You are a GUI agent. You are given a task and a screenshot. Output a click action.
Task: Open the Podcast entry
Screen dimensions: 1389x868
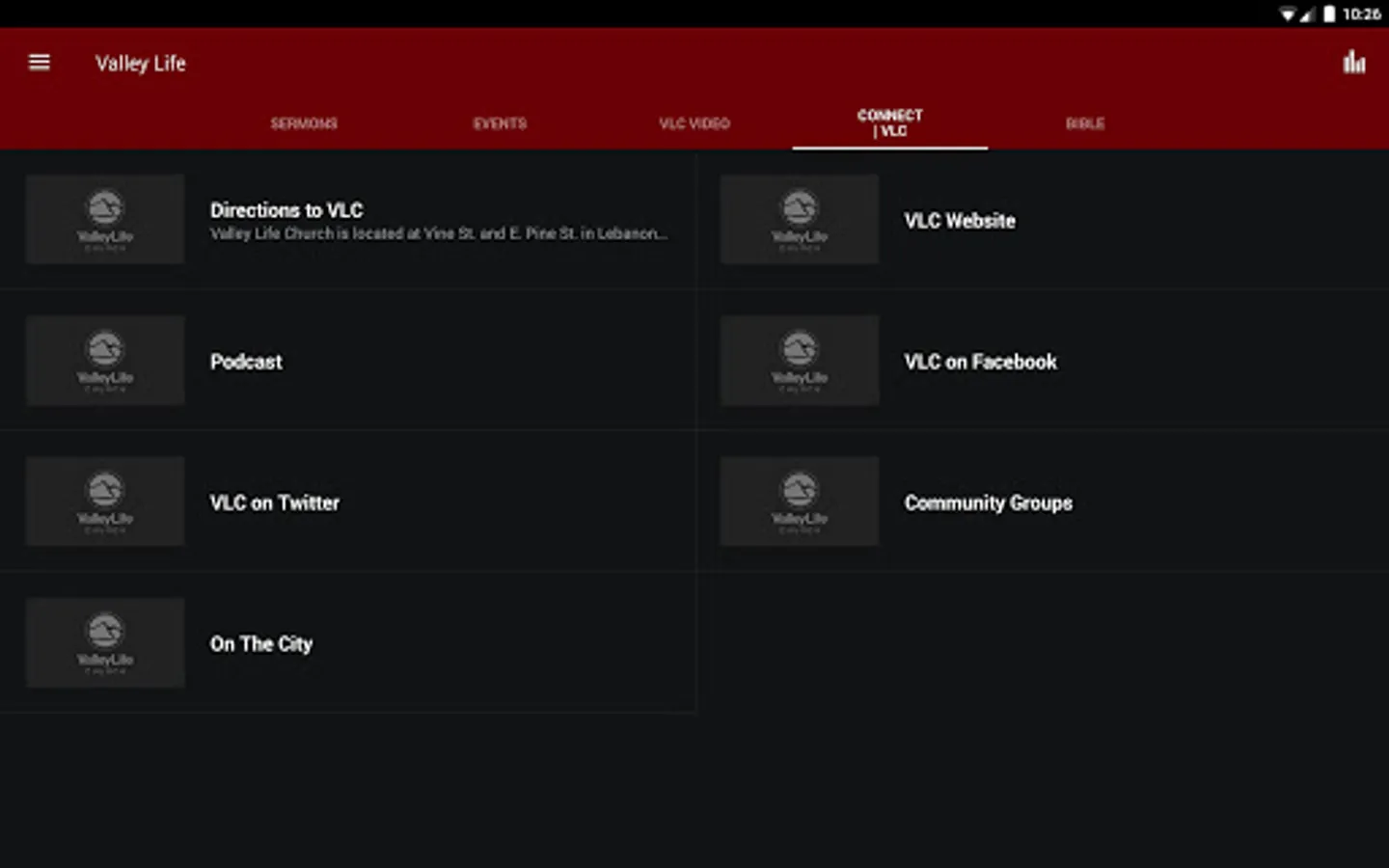click(x=347, y=361)
